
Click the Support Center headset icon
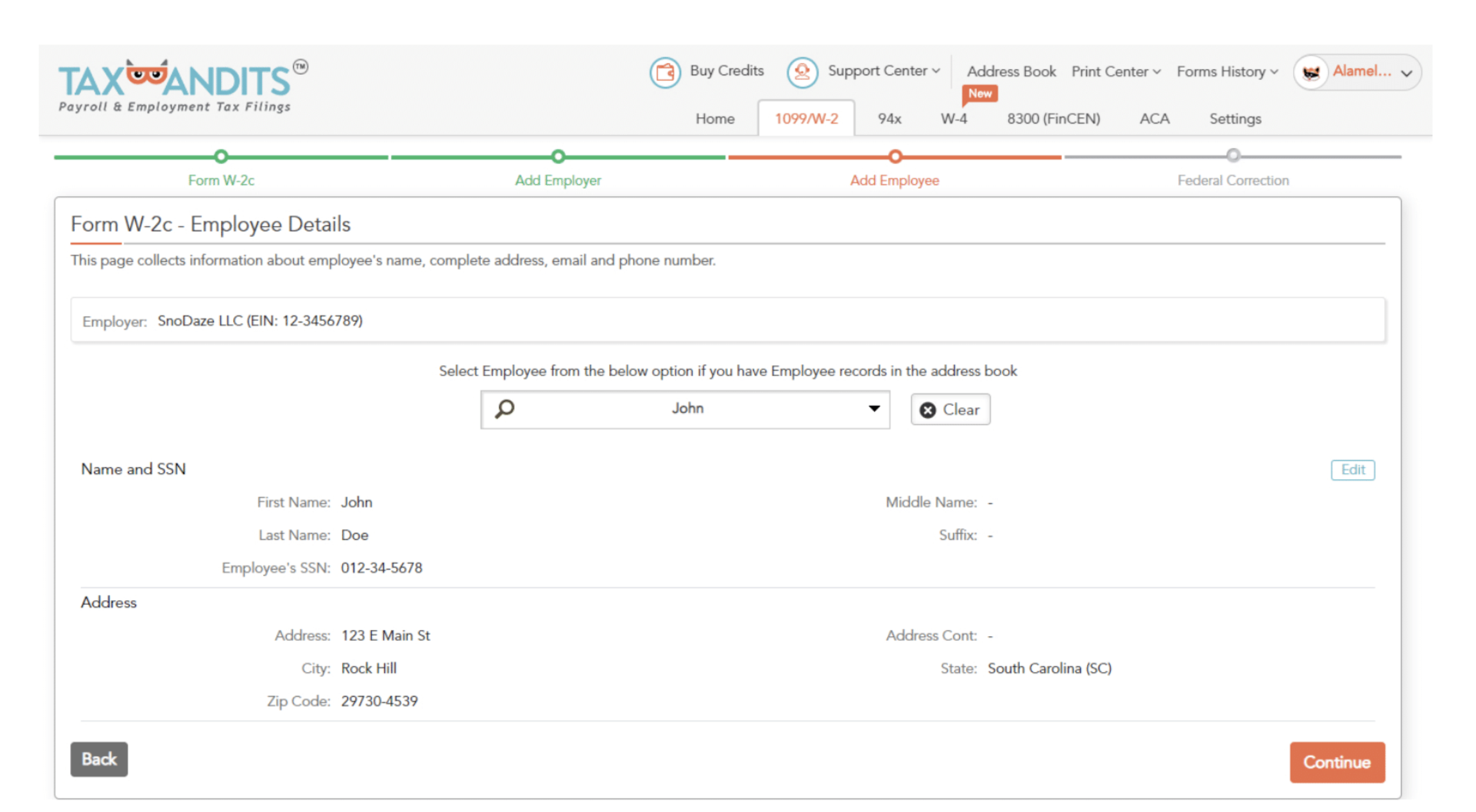802,72
